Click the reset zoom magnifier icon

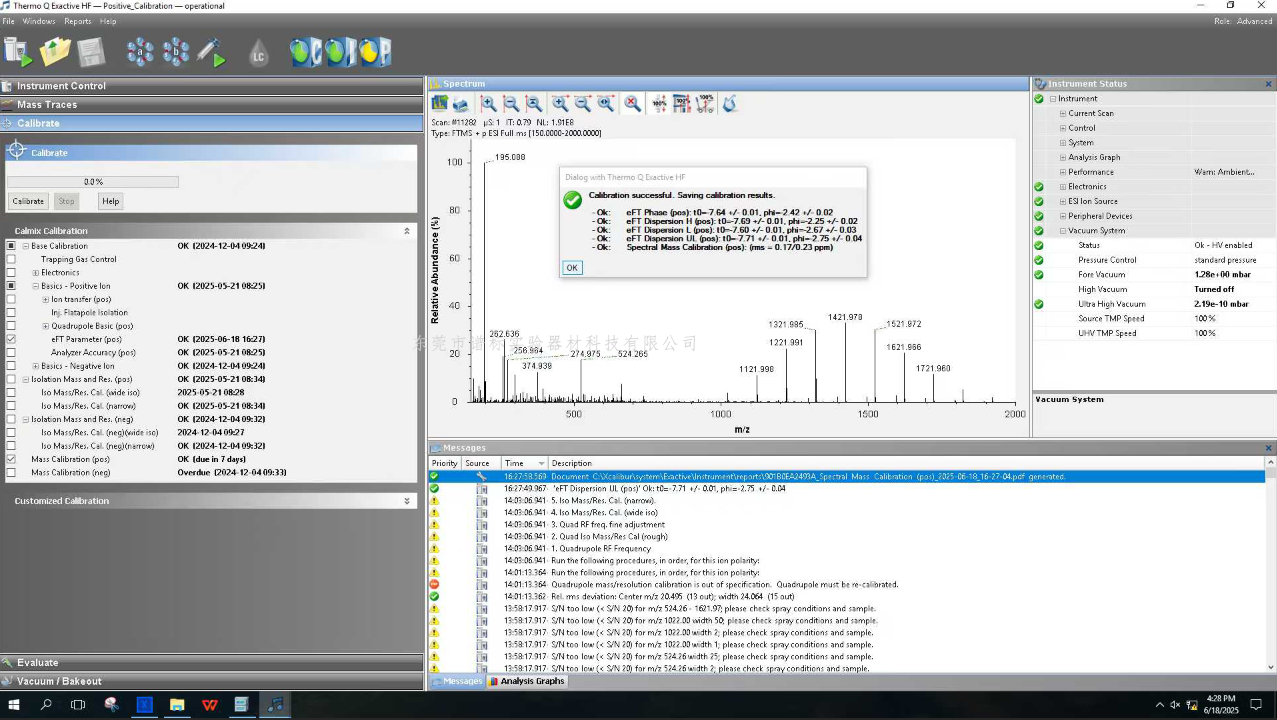(x=632, y=103)
